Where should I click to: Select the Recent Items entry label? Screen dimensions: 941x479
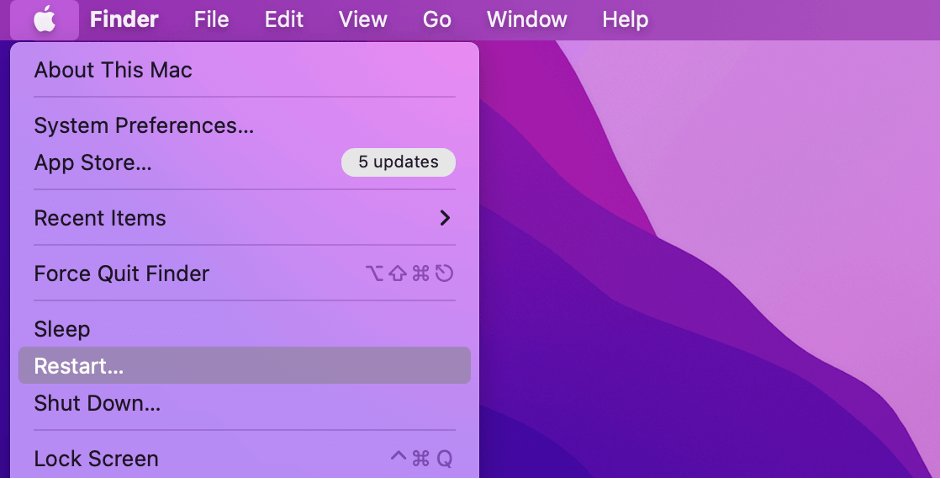100,218
